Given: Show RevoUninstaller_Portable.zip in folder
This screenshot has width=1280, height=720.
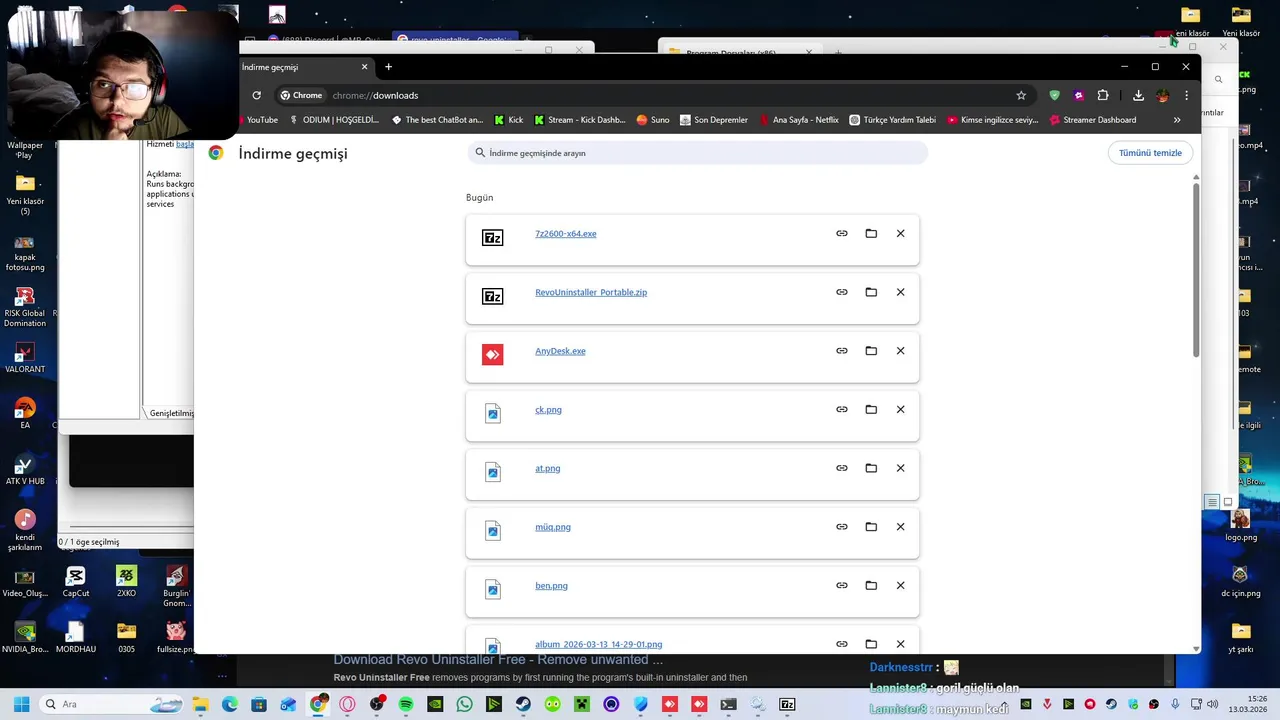Looking at the screenshot, I should coord(871,292).
